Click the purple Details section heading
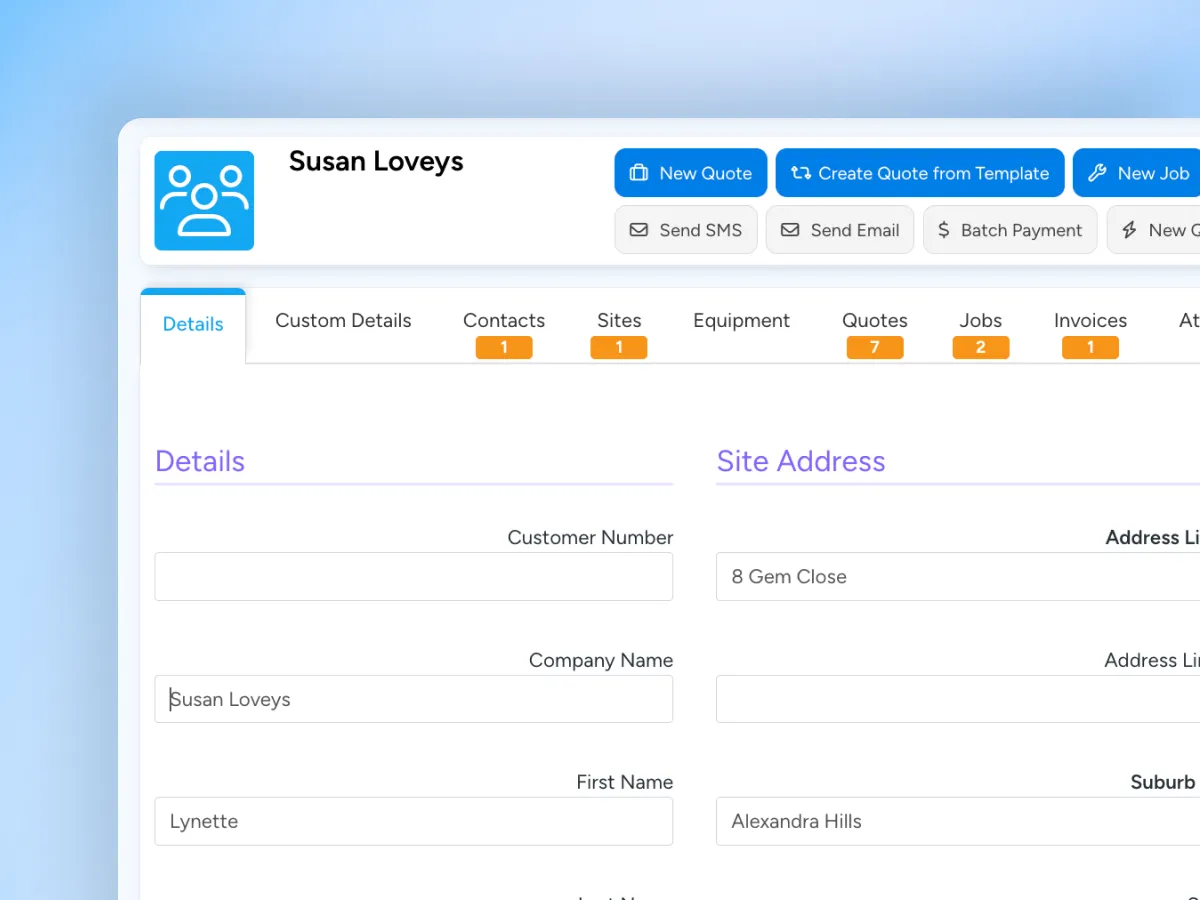The image size is (1200, 900). [x=200, y=461]
